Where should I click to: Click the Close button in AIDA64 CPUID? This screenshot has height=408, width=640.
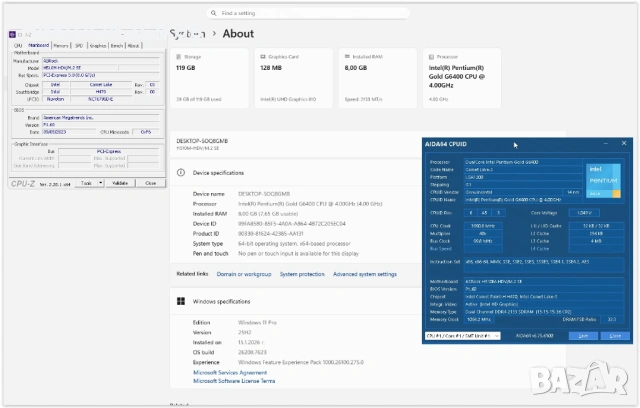pos(615,336)
